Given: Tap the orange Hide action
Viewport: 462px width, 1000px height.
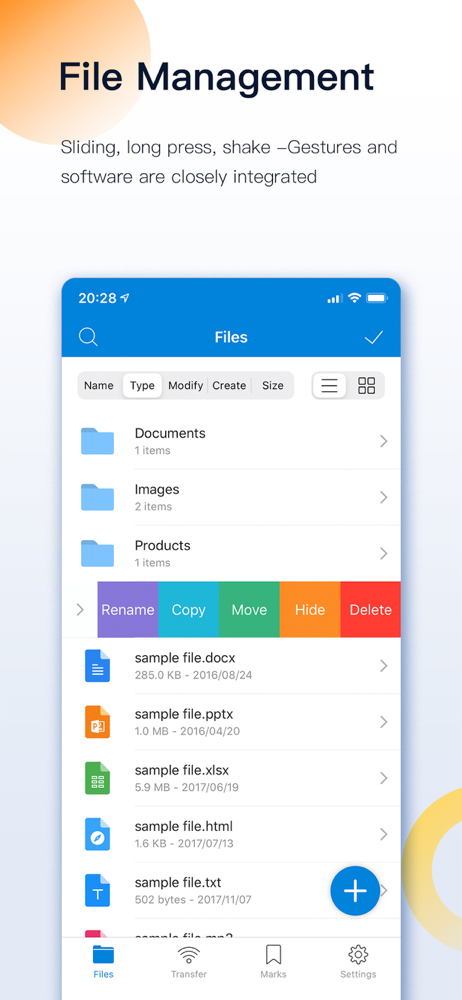Looking at the screenshot, I should [310, 610].
